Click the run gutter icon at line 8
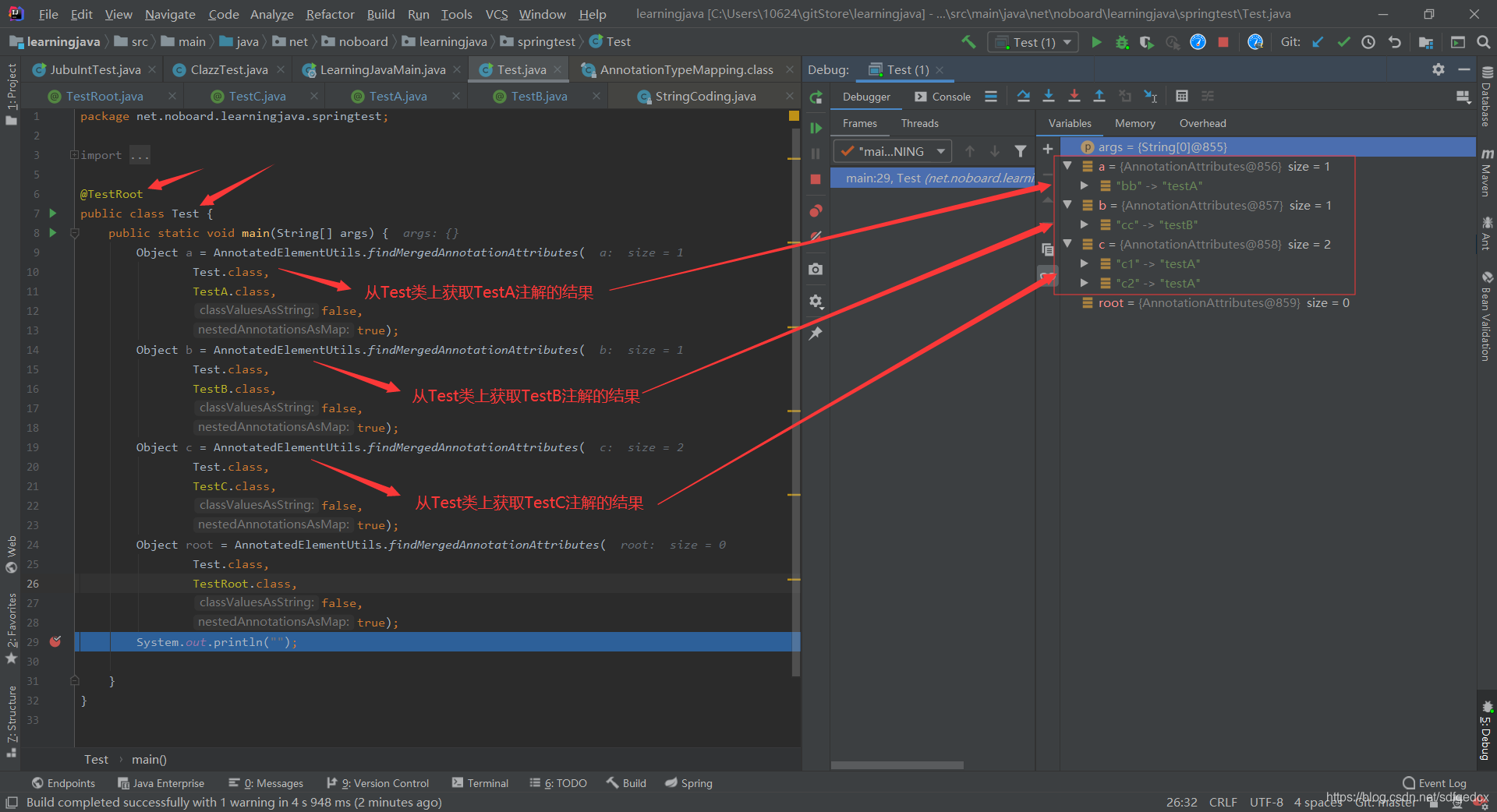The image size is (1497, 812). (x=53, y=232)
